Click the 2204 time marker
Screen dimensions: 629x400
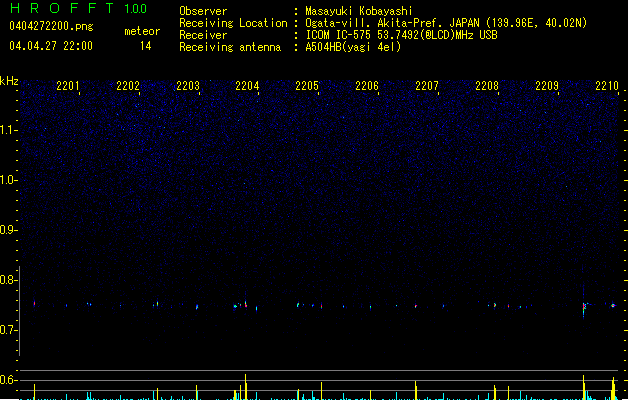247,86
